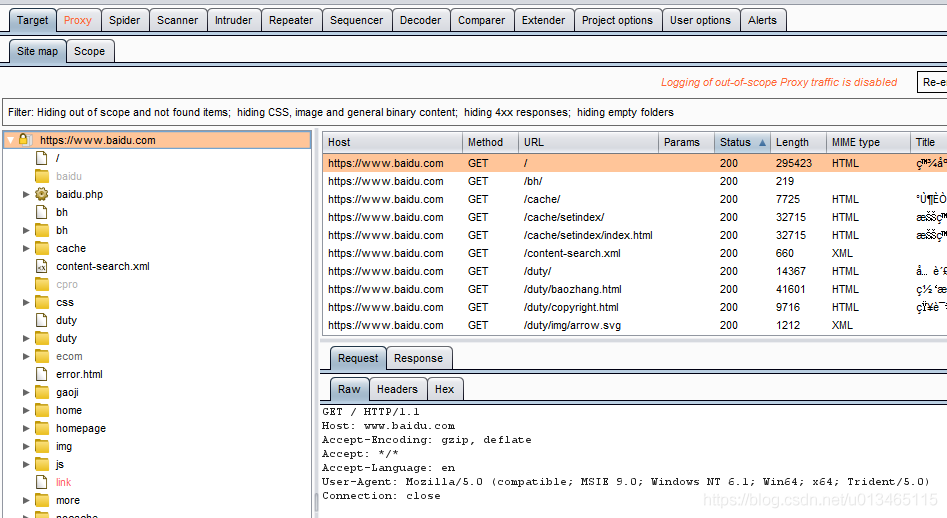Select the /content-search.xml request row
The height and width of the screenshot is (518, 947).
635,254
